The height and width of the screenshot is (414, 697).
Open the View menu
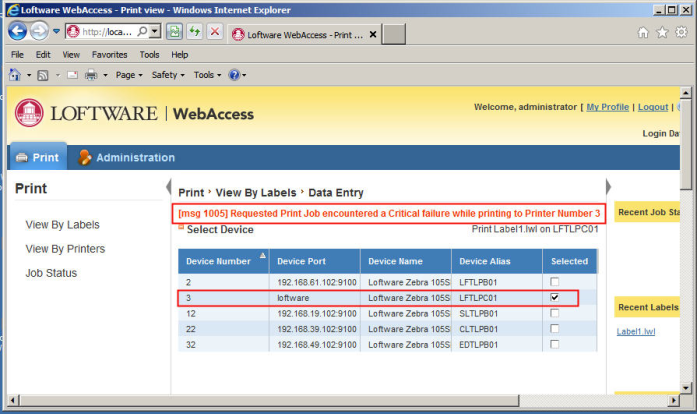point(71,55)
